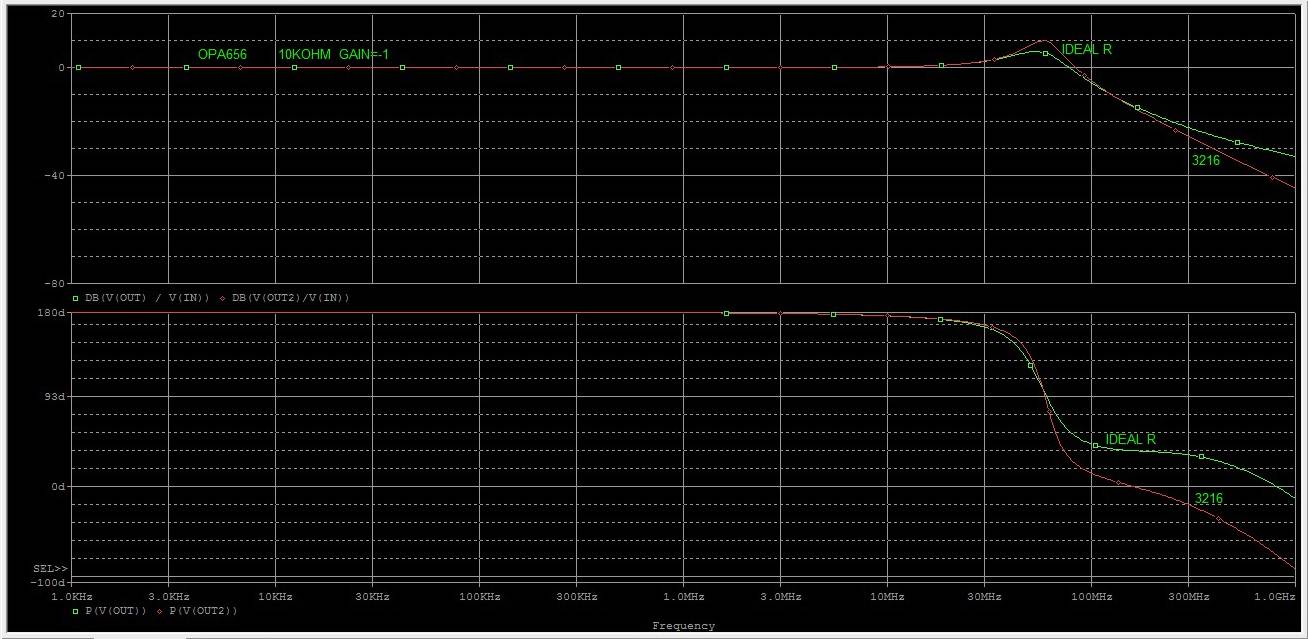Select the DB(V(OUT) / V(IN)) trace name

[x=147, y=298]
